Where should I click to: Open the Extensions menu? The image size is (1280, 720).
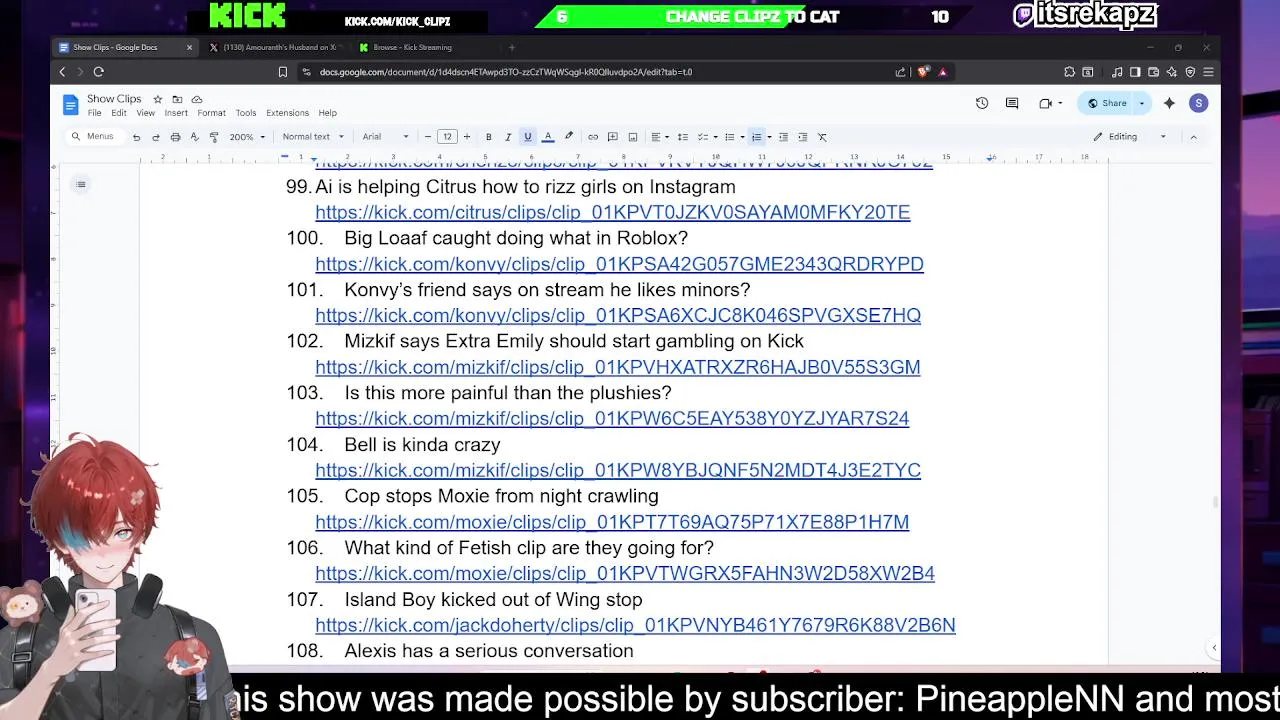[x=287, y=113]
